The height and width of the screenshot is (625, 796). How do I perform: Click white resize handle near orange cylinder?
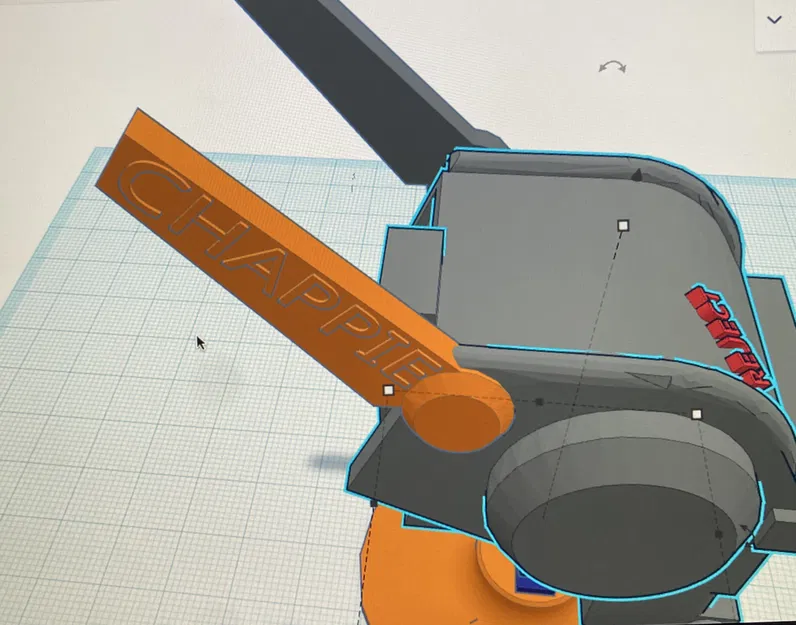click(x=388, y=390)
